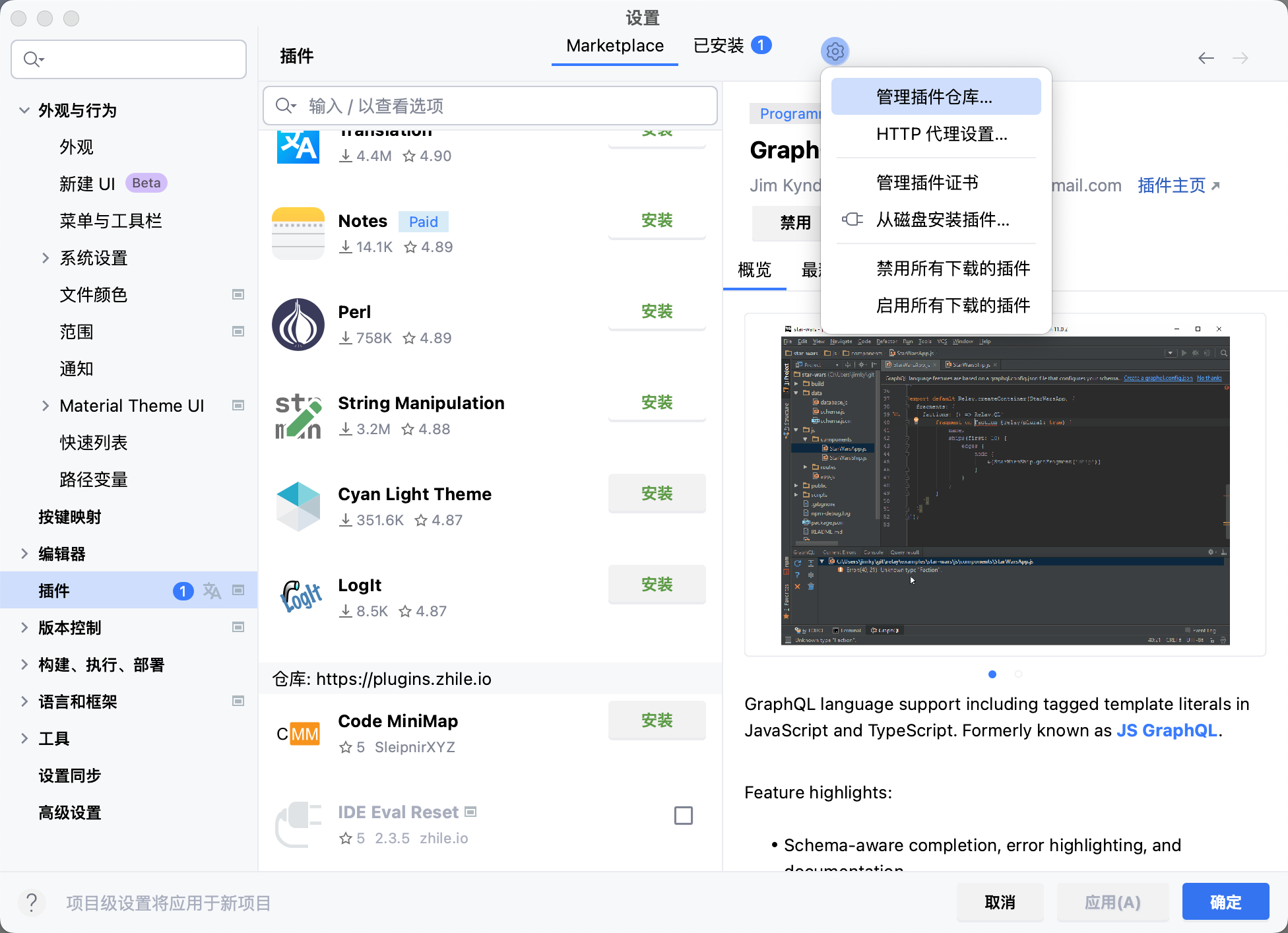Expand the 系统设置 tree node
This screenshot has width=1288, height=933.
(x=46, y=258)
